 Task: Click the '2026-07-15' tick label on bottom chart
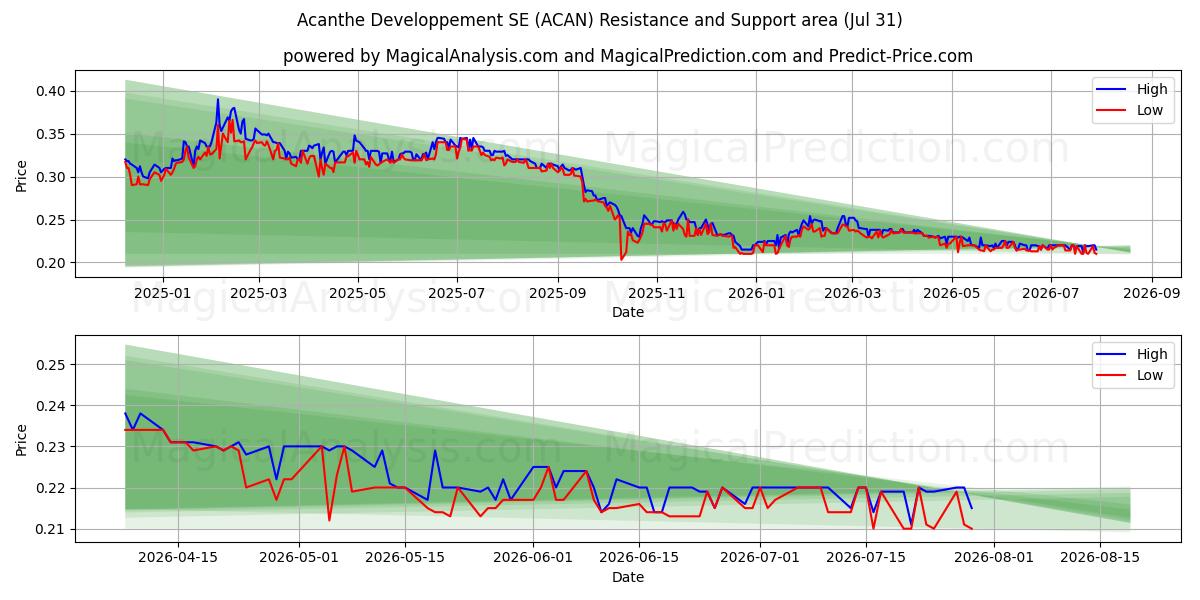click(866, 559)
